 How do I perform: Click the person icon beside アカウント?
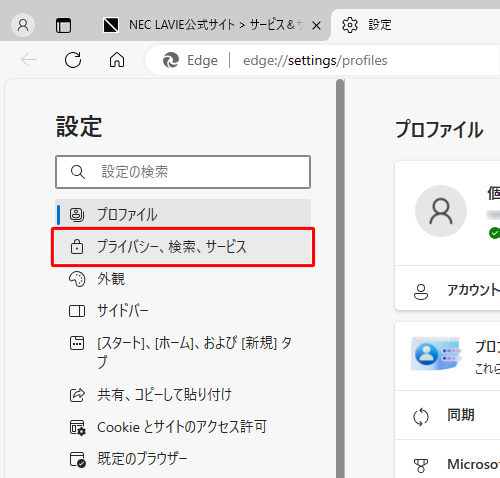[x=421, y=292]
